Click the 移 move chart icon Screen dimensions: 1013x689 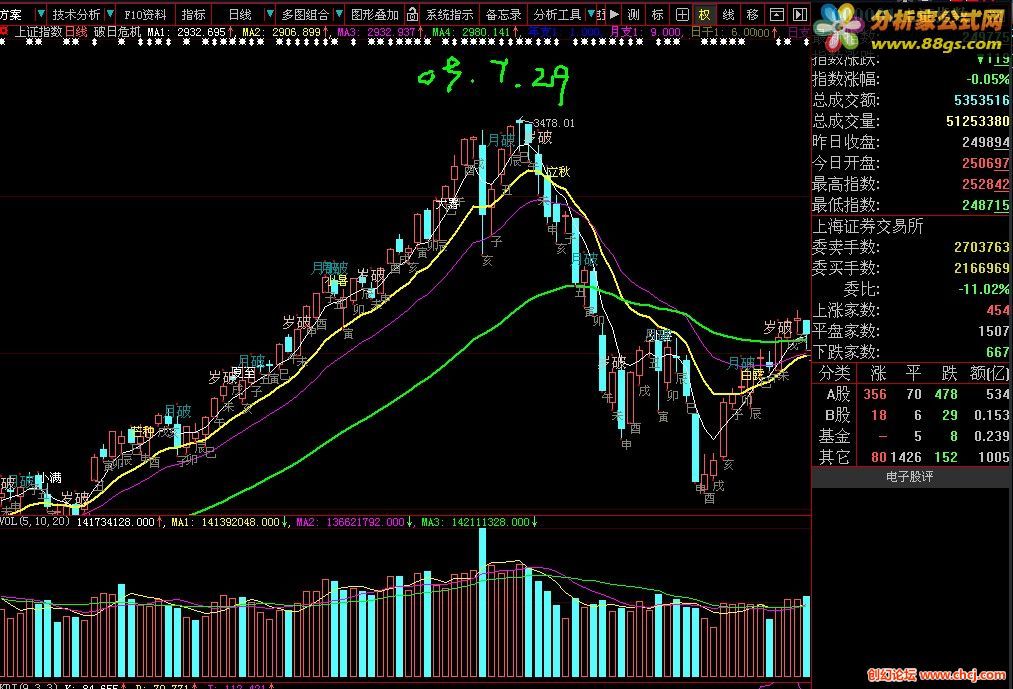(753, 14)
